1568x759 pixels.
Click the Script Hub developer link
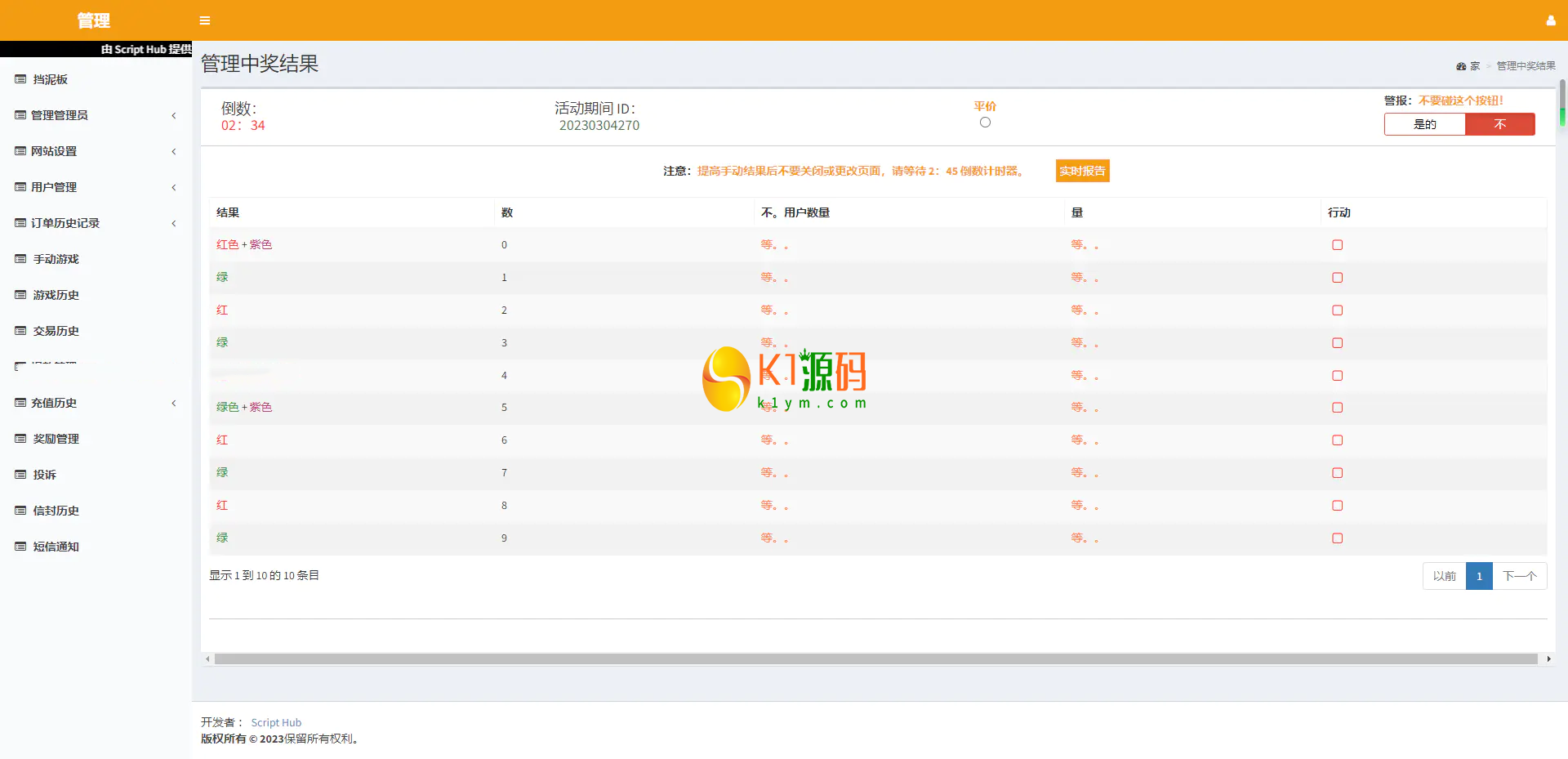[276, 722]
